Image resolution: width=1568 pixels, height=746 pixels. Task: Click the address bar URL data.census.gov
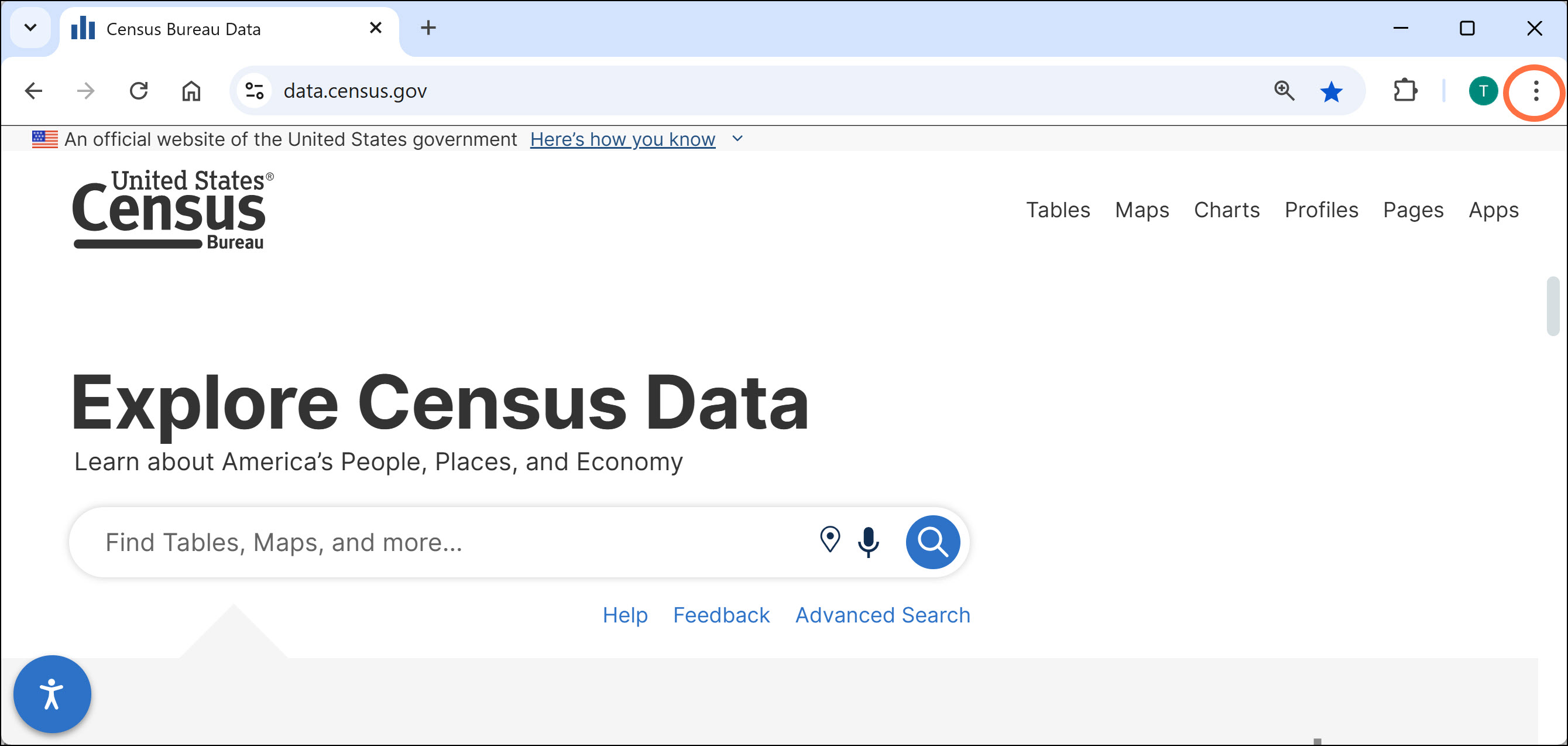click(355, 91)
